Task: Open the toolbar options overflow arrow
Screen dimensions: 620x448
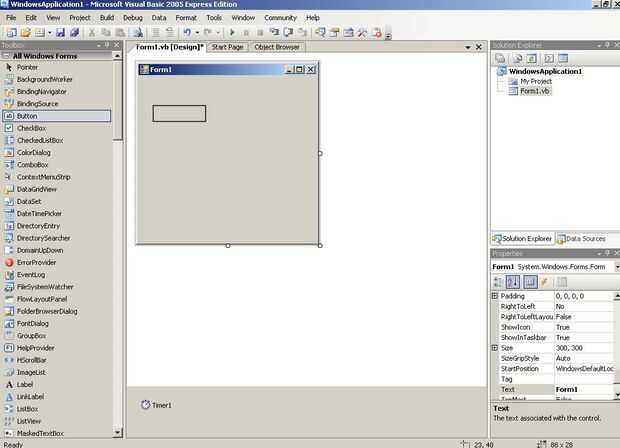Action: [x=388, y=35]
